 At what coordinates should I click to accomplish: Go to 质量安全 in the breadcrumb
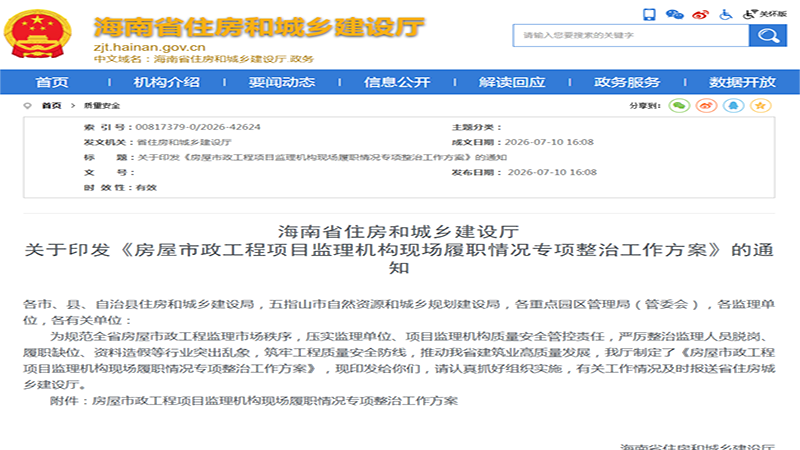(102, 106)
